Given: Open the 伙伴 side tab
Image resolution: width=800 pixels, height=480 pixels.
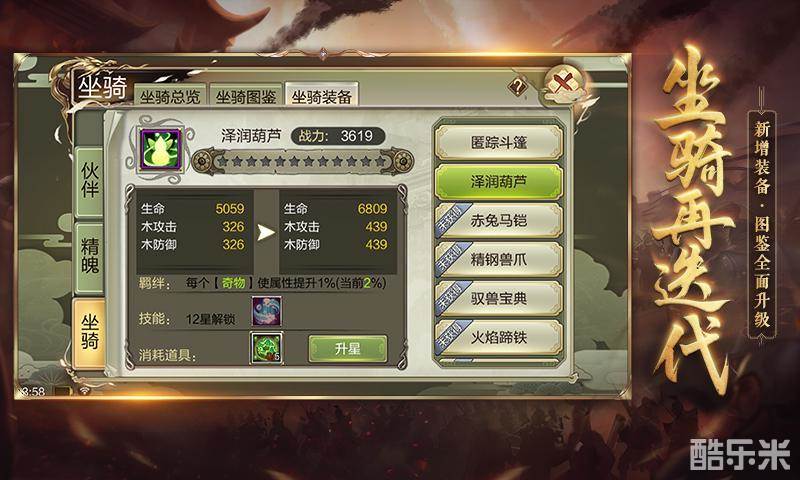Looking at the screenshot, I should (x=90, y=182).
